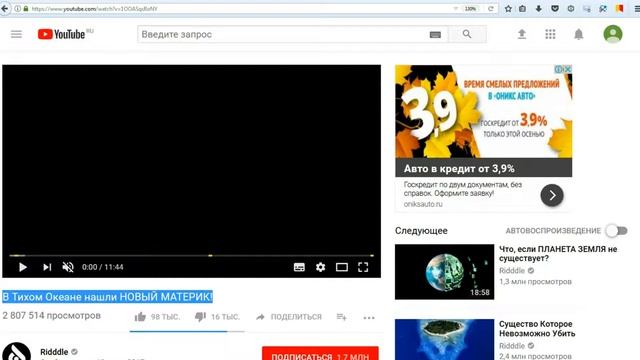Open the notifications bell
640x360 pixels.
pos(579,34)
